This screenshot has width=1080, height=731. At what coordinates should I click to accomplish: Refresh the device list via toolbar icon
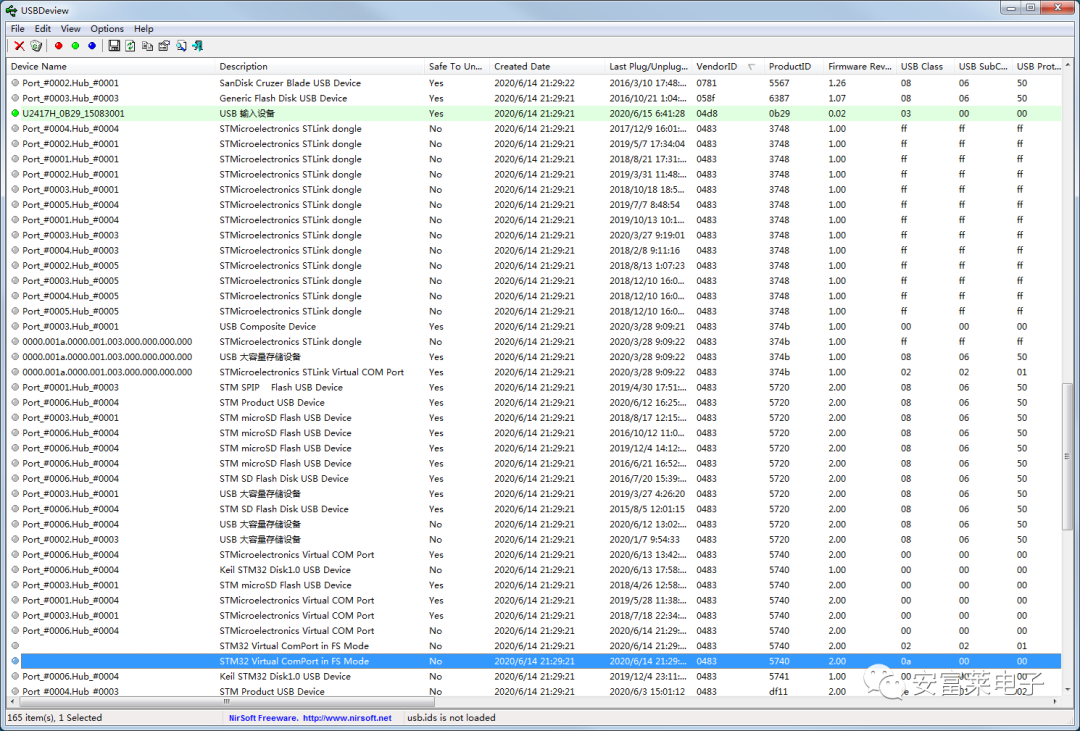click(x=130, y=46)
